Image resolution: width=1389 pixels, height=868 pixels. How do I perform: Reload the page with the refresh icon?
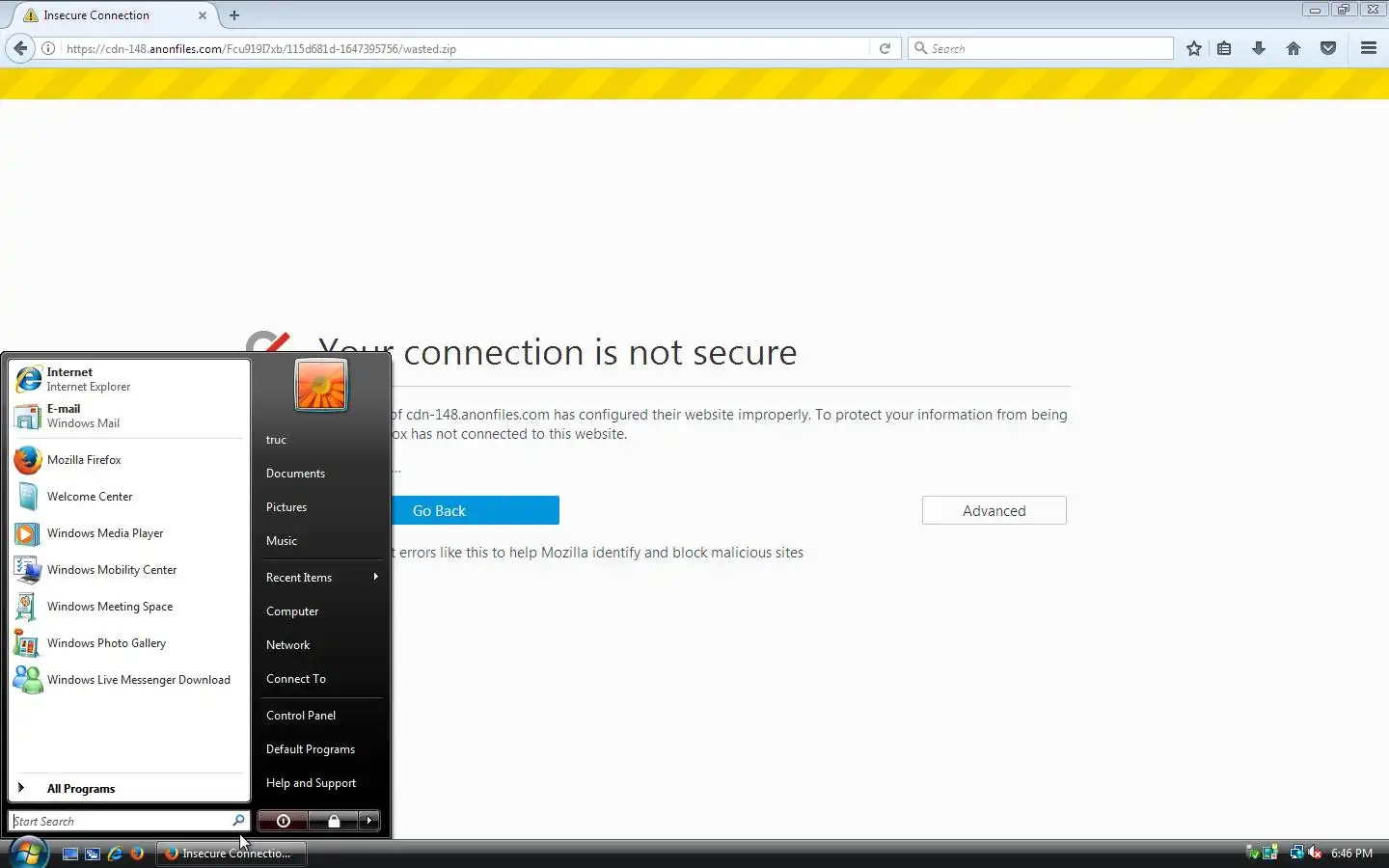pyautogui.click(x=885, y=48)
